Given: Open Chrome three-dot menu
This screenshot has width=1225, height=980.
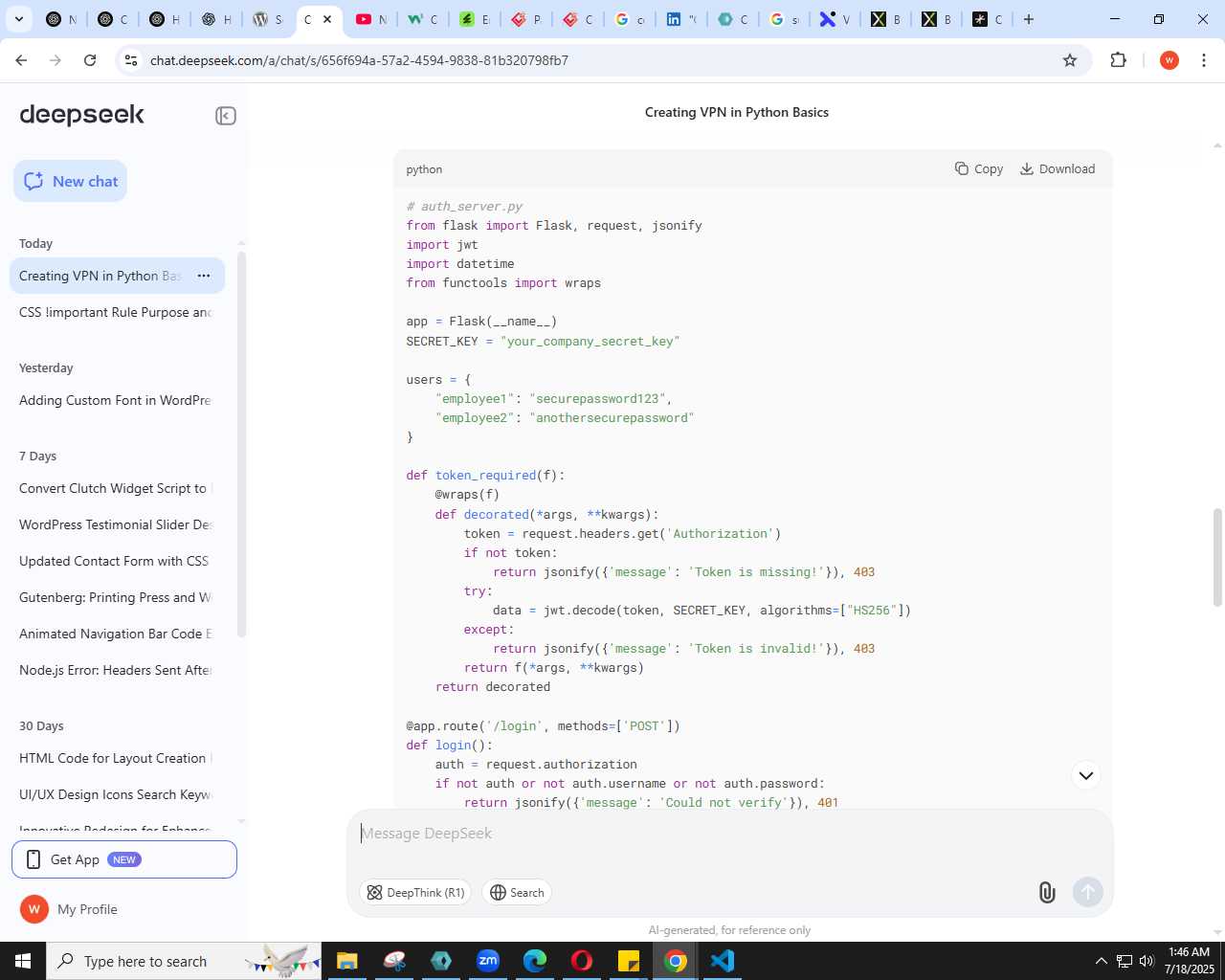Looking at the screenshot, I should [1204, 60].
